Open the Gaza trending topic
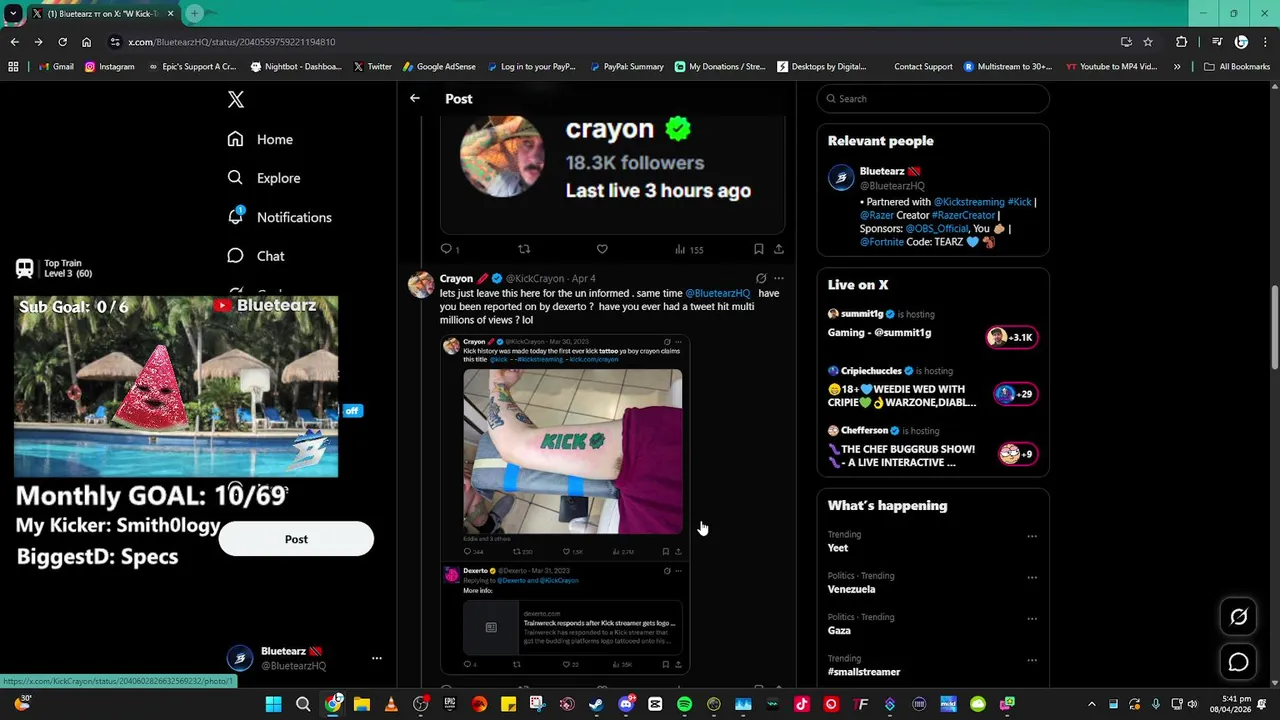This screenshot has height=720, width=1280. [839, 631]
